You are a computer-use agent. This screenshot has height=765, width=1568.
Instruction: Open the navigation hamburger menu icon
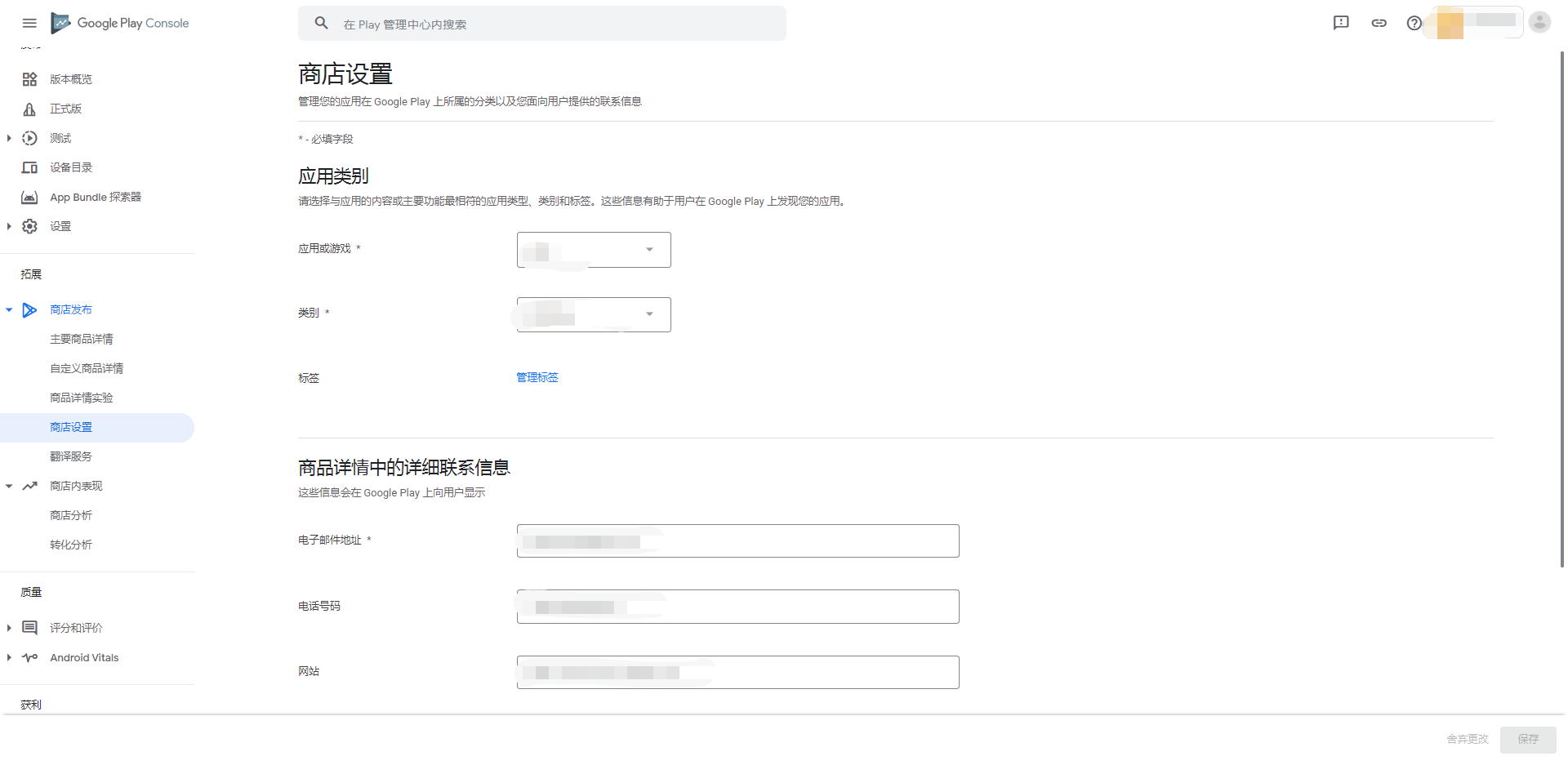[29, 23]
